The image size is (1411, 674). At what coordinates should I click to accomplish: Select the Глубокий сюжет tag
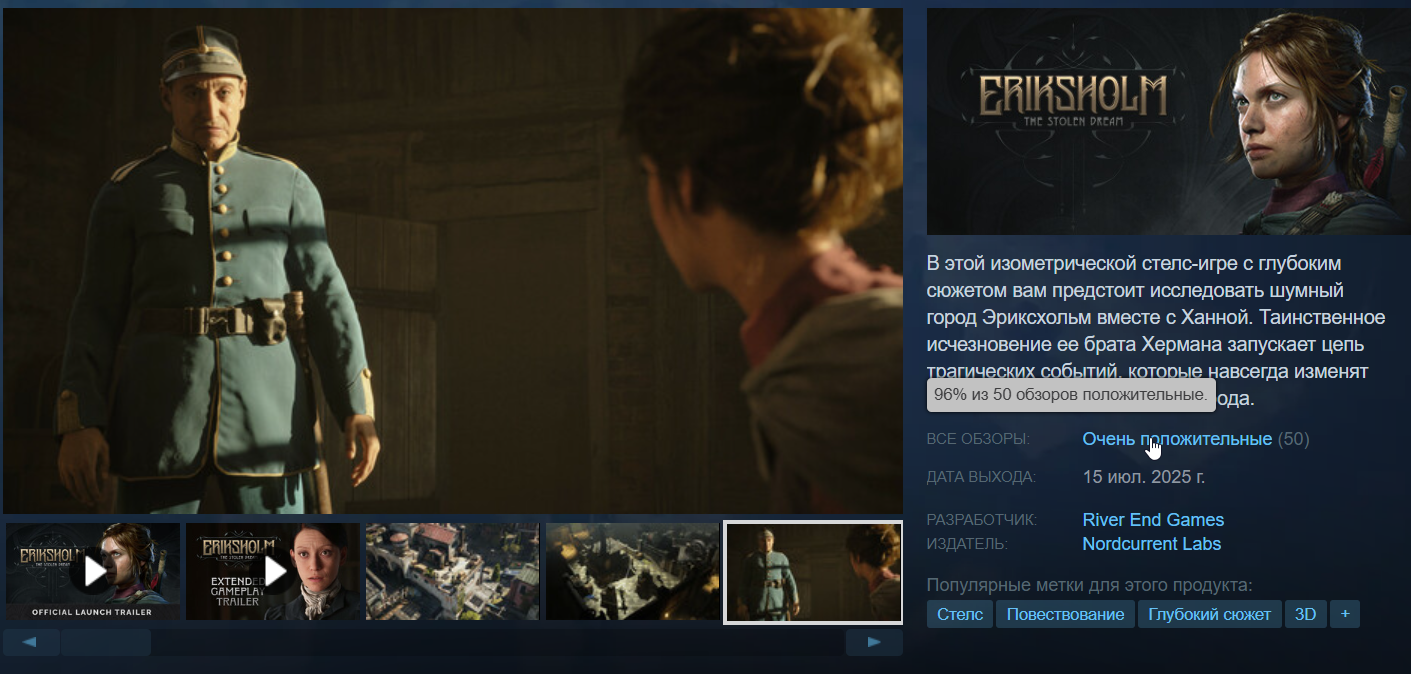click(1209, 614)
